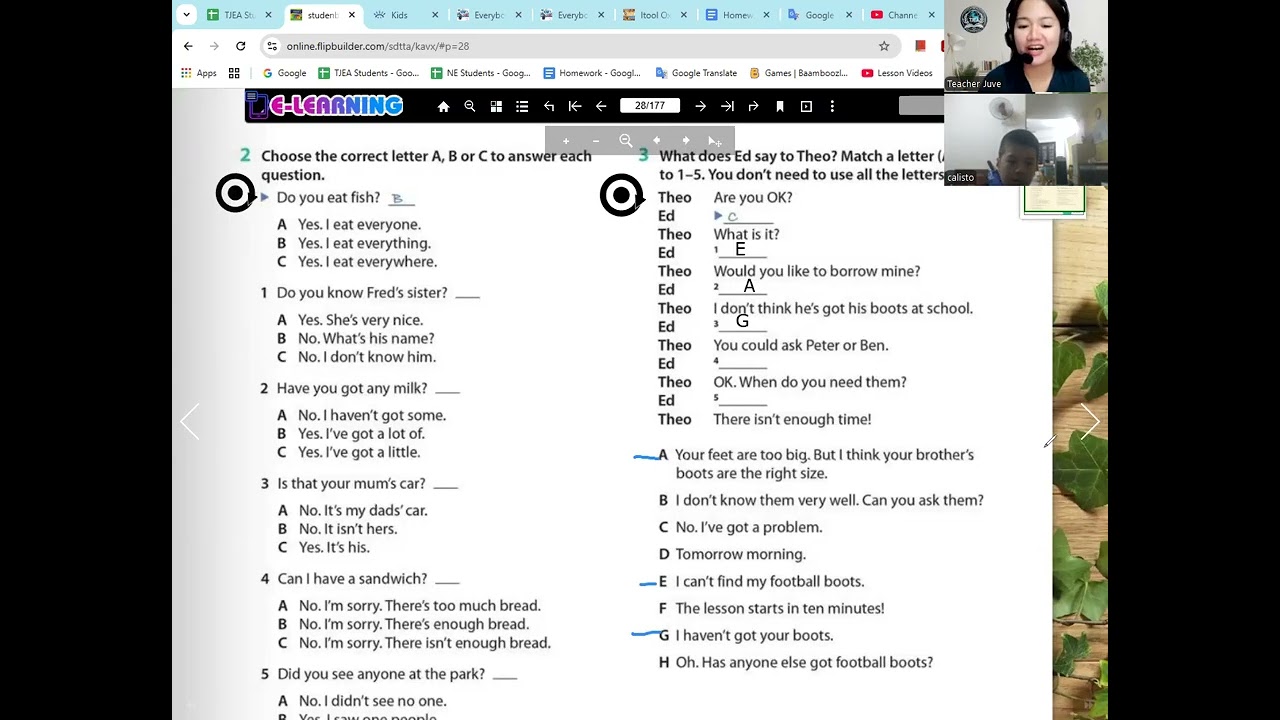Flip to next page with right side arrow

point(1089,422)
